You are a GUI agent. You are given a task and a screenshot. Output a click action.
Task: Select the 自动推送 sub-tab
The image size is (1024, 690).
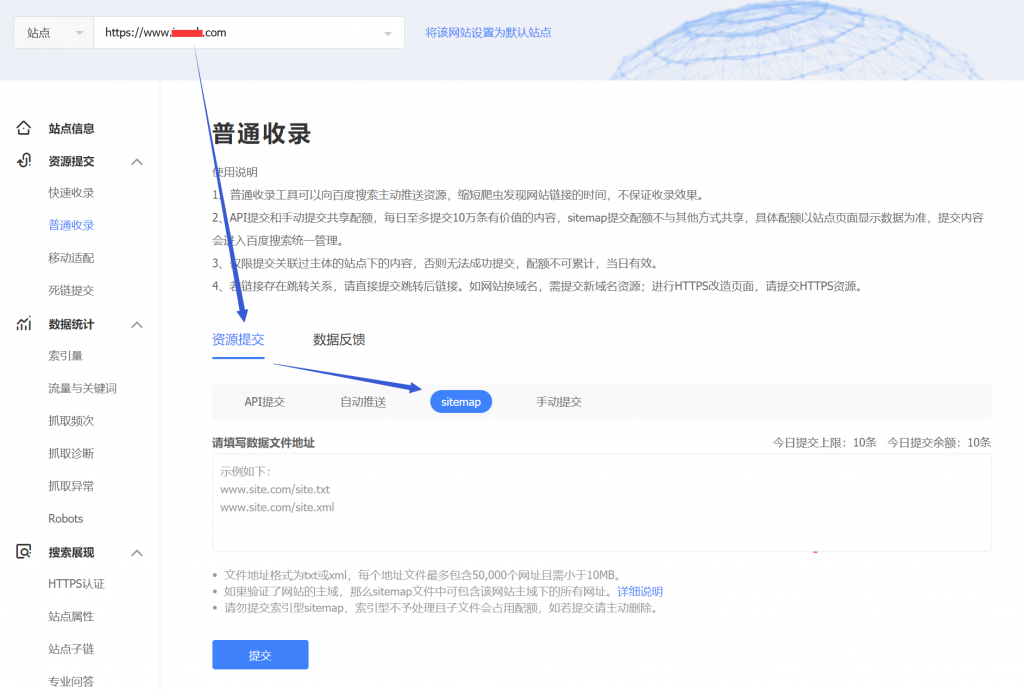363,402
